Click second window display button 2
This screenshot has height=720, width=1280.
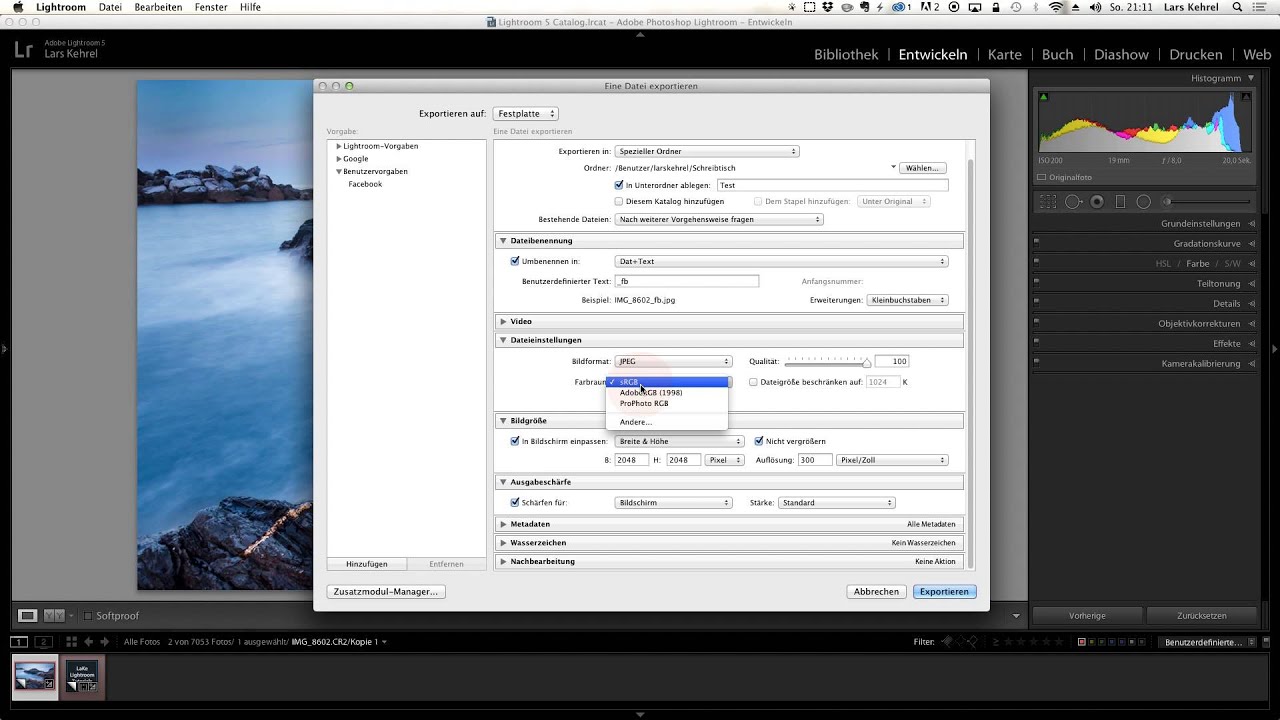pyautogui.click(x=43, y=642)
